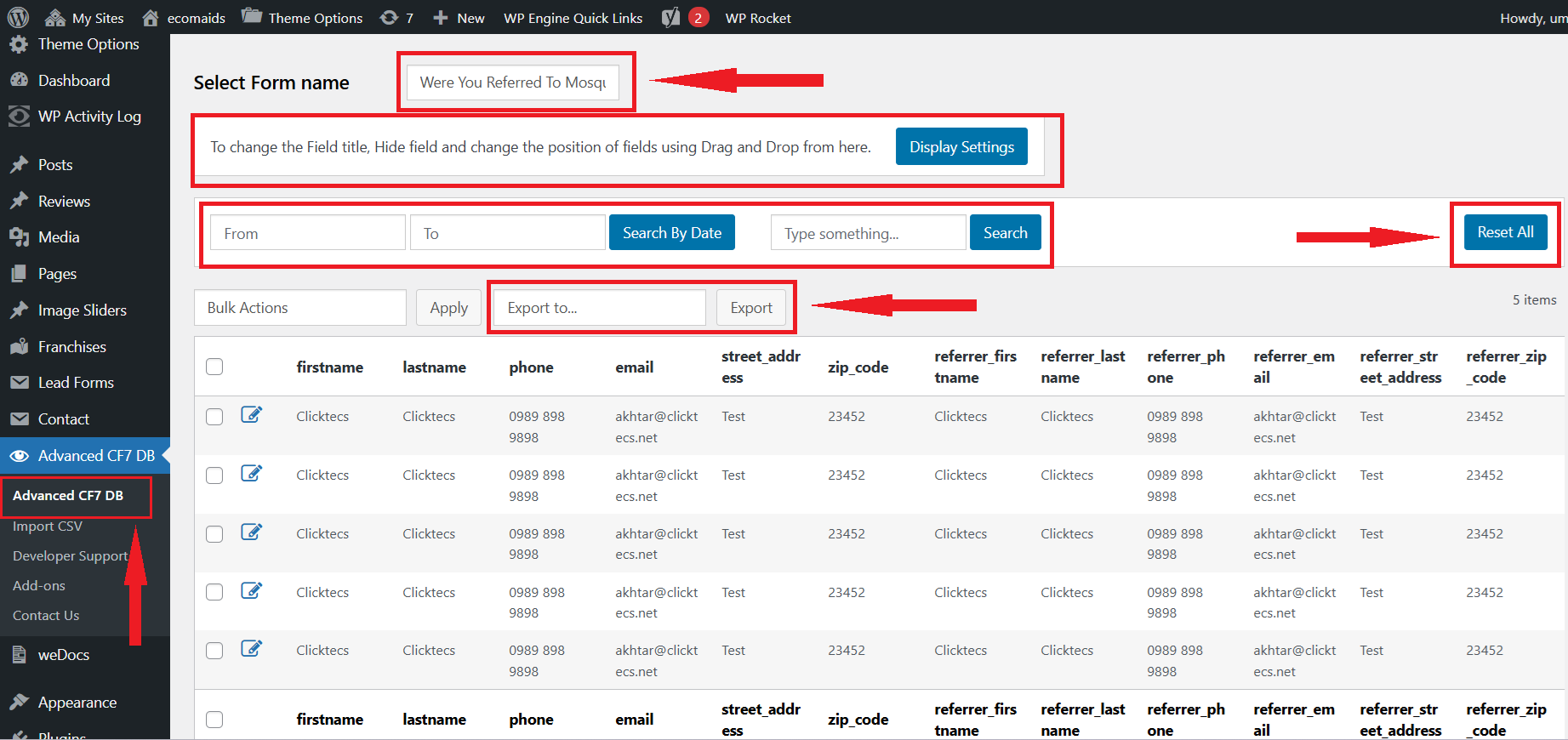Open the Select Form name dropdown
The image size is (1568, 740).
point(513,83)
